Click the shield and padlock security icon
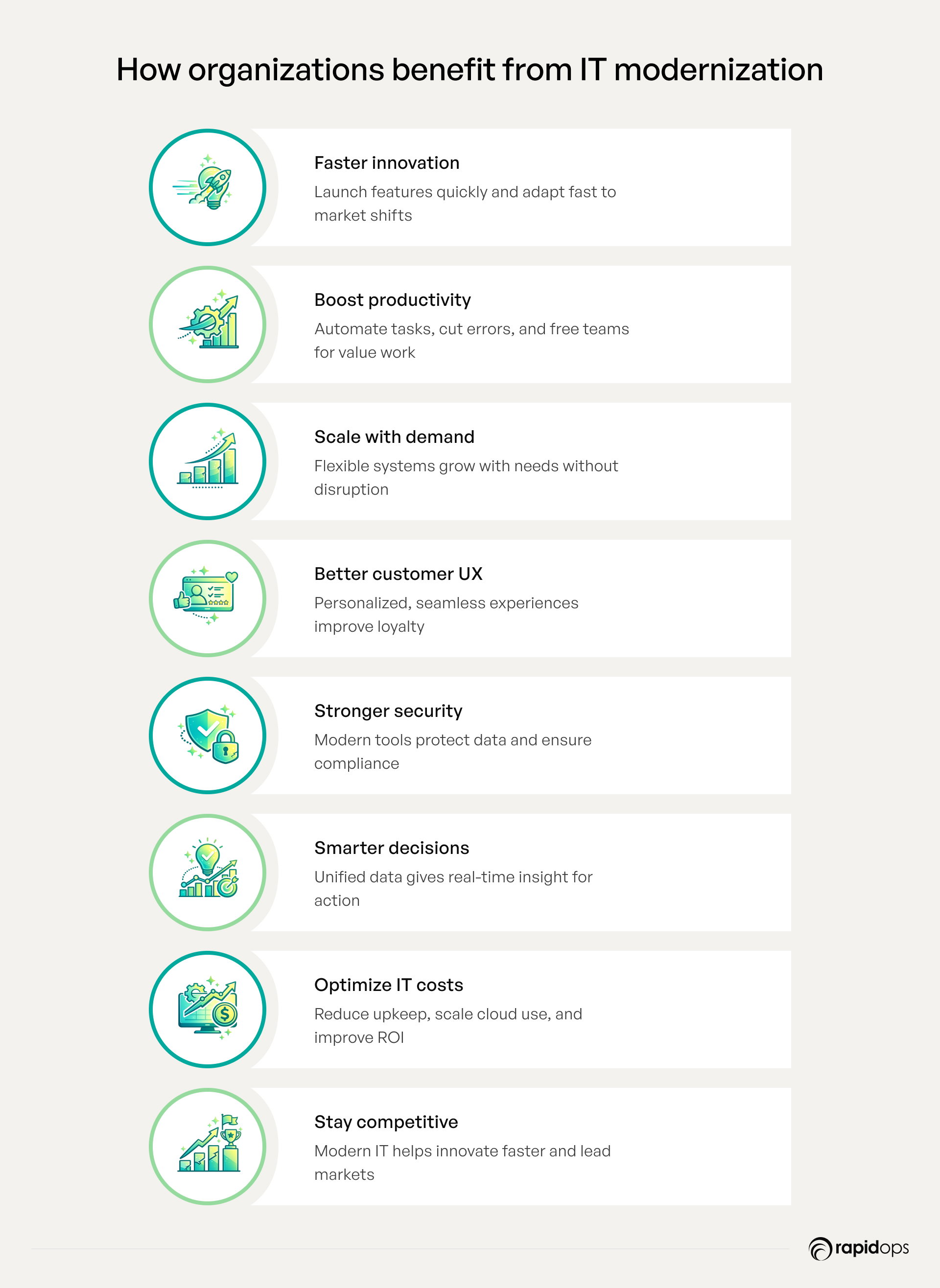Viewport: 940px width, 1288px height. point(207,736)
